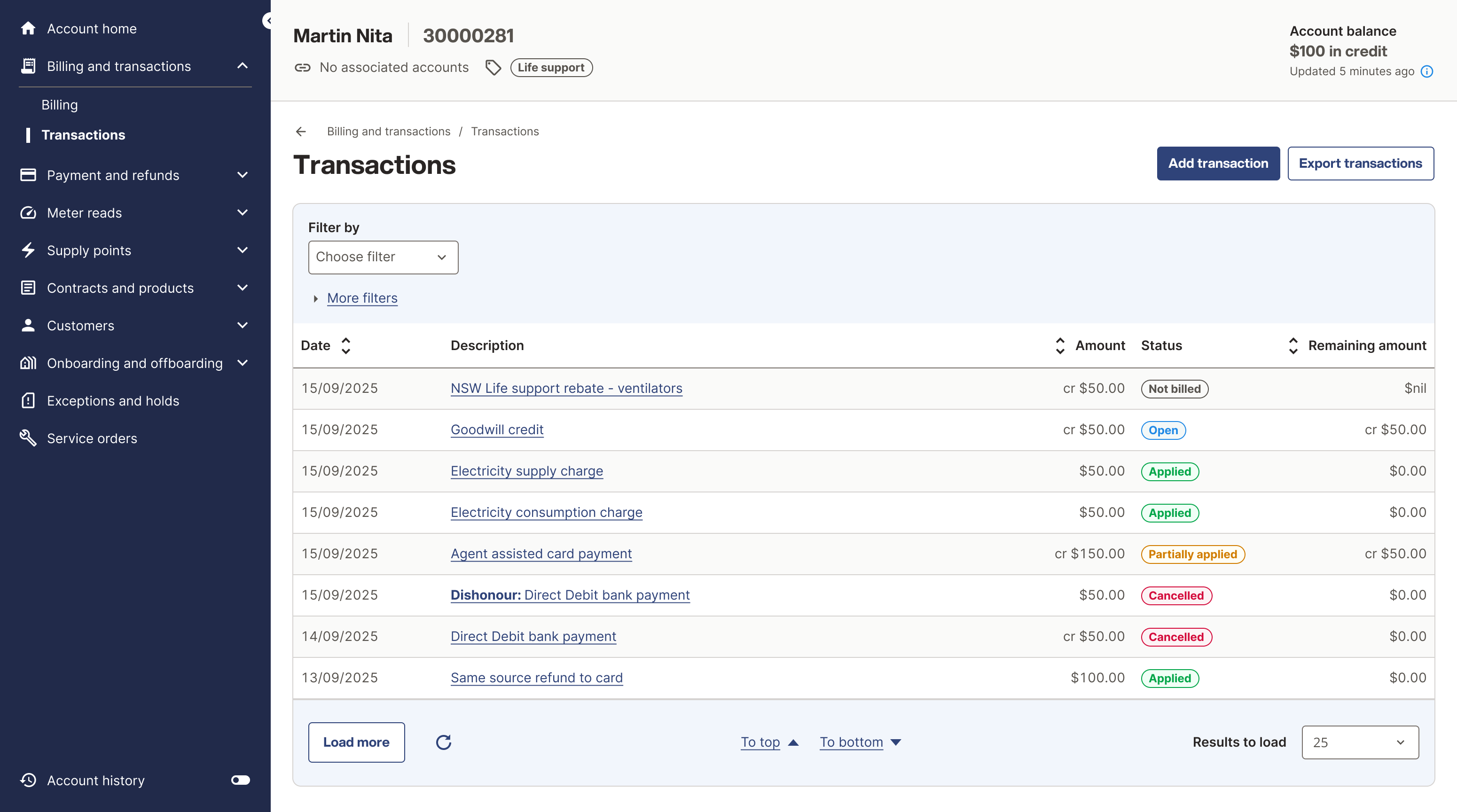Click the 13/09/2025 date cell
This screenshot has height=812, width=1457.
[339, 678]
